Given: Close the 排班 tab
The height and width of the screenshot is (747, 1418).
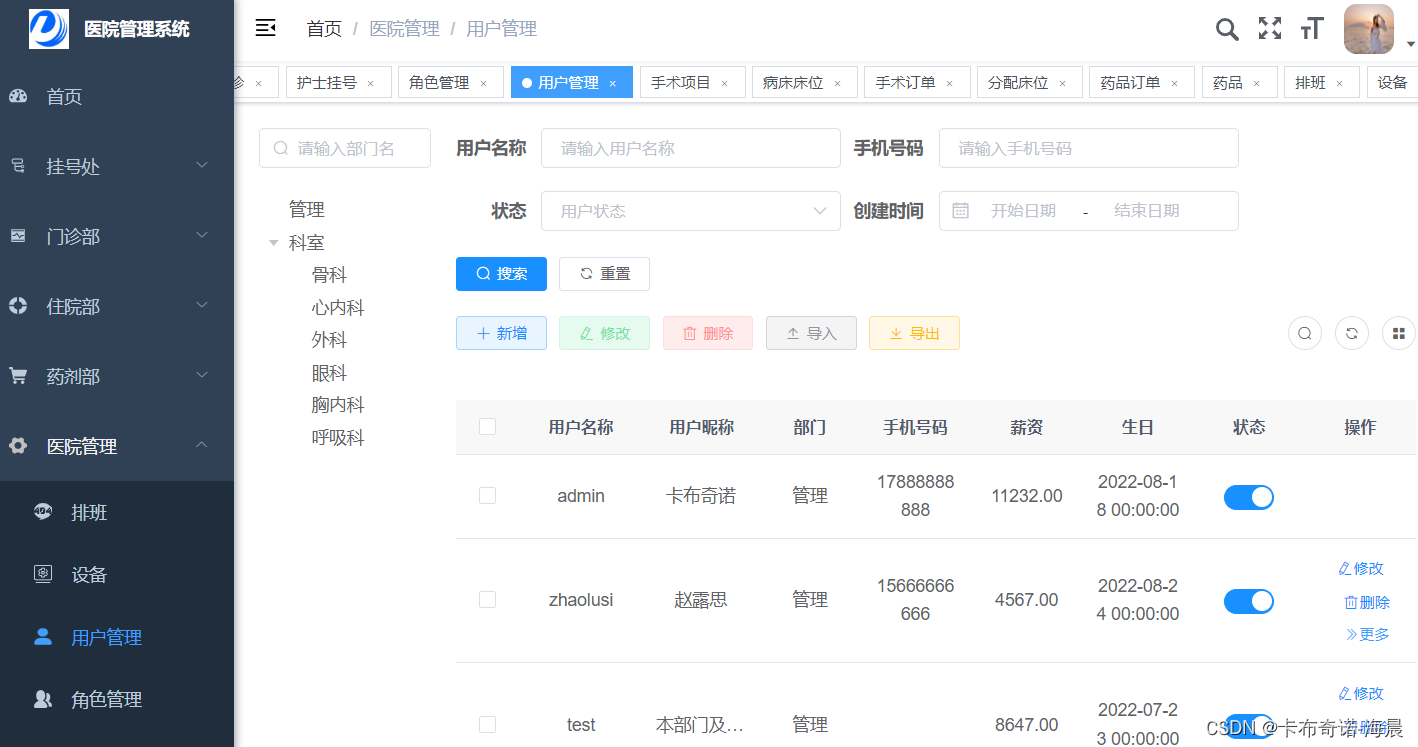Looking at the screenshot, I should point(1339,83).
